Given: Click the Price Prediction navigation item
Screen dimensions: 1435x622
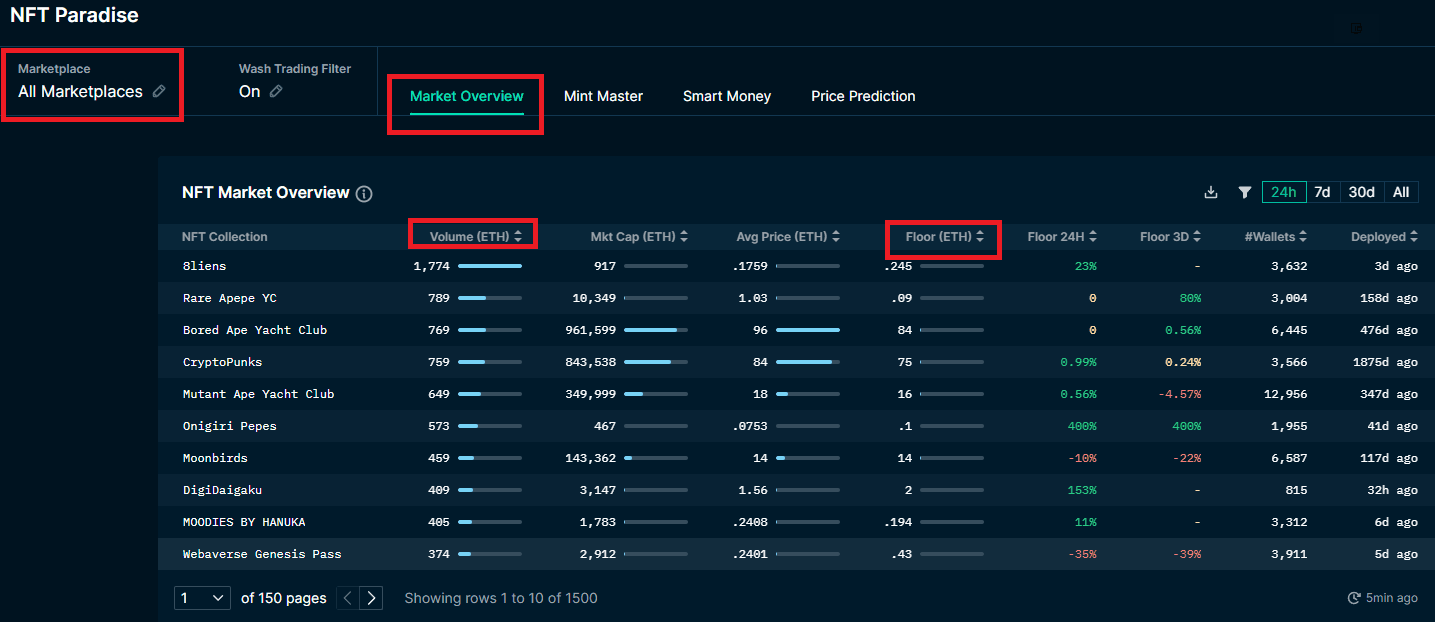Looking at the screenshot, I should coord(862,96).
